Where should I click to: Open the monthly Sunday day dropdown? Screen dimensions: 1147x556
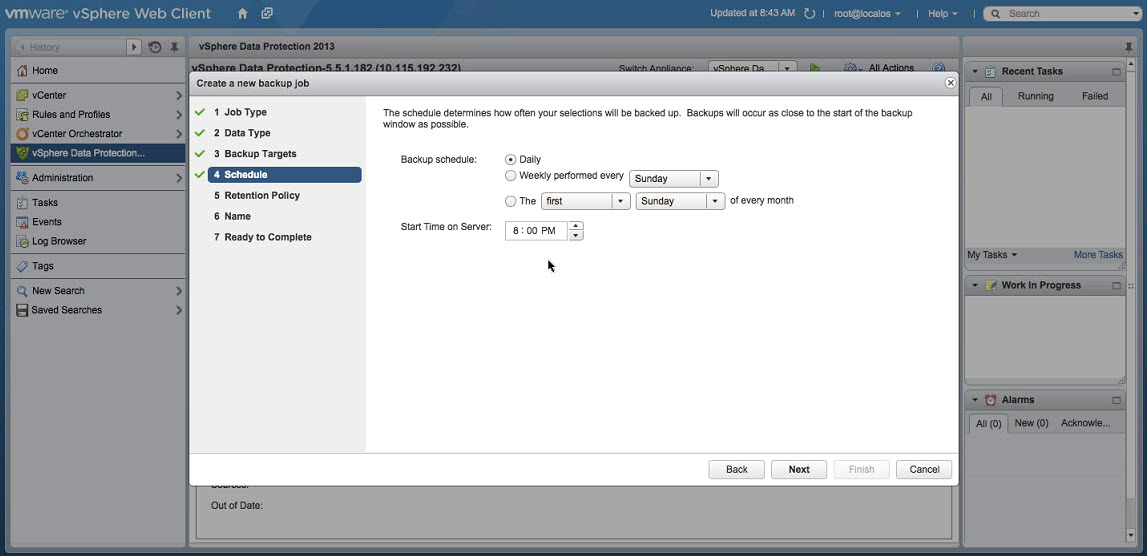point(680,200)
